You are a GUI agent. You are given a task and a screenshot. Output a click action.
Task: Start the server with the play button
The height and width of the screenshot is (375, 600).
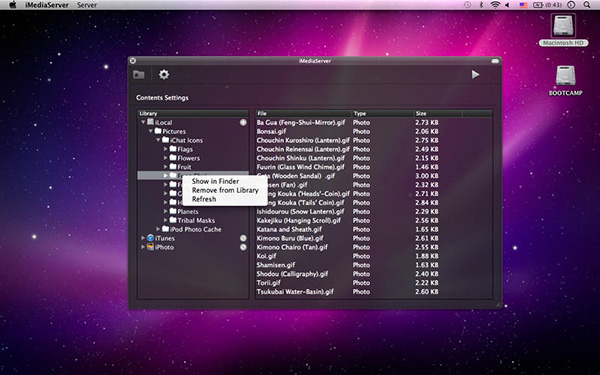point(475,74)
